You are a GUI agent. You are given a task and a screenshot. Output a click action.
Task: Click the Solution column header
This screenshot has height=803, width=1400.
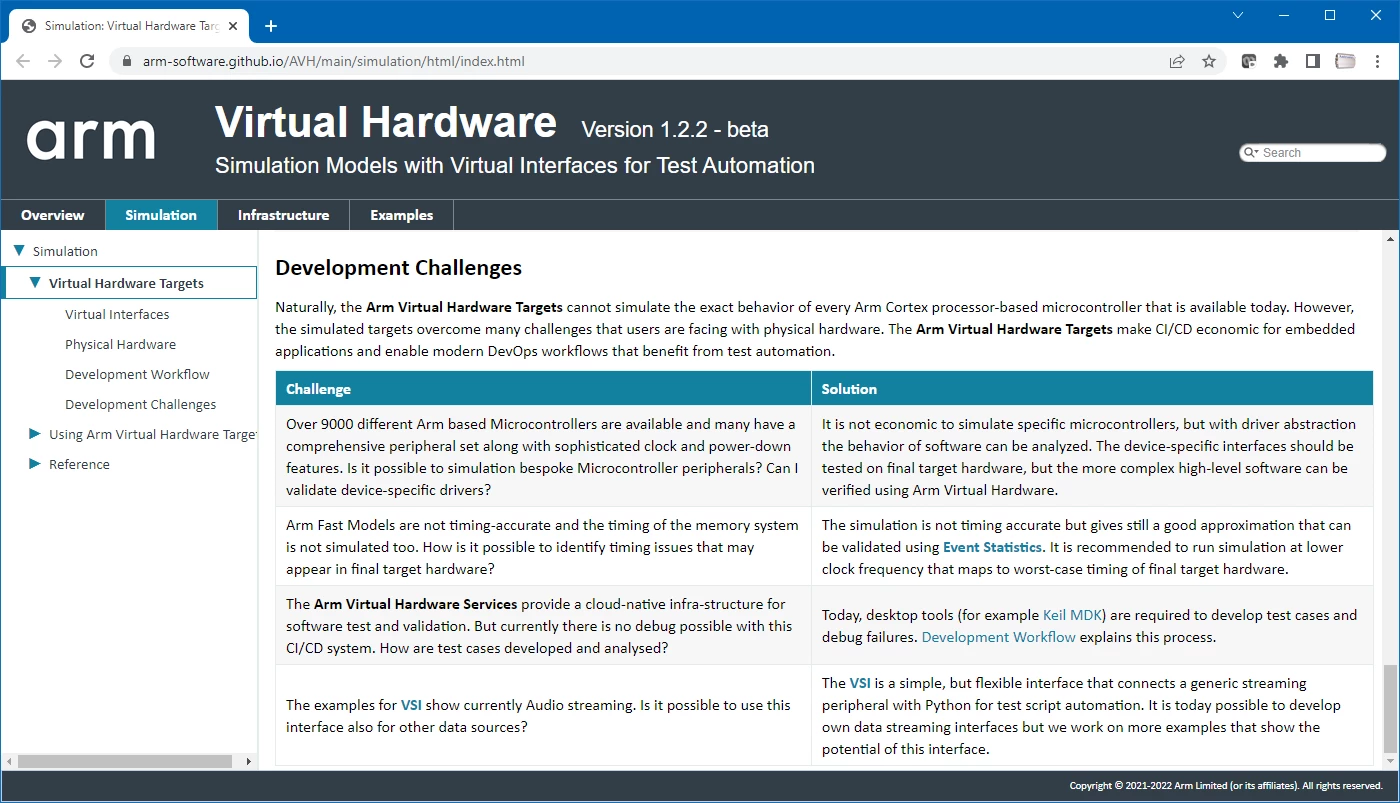tap(1092, 389)
